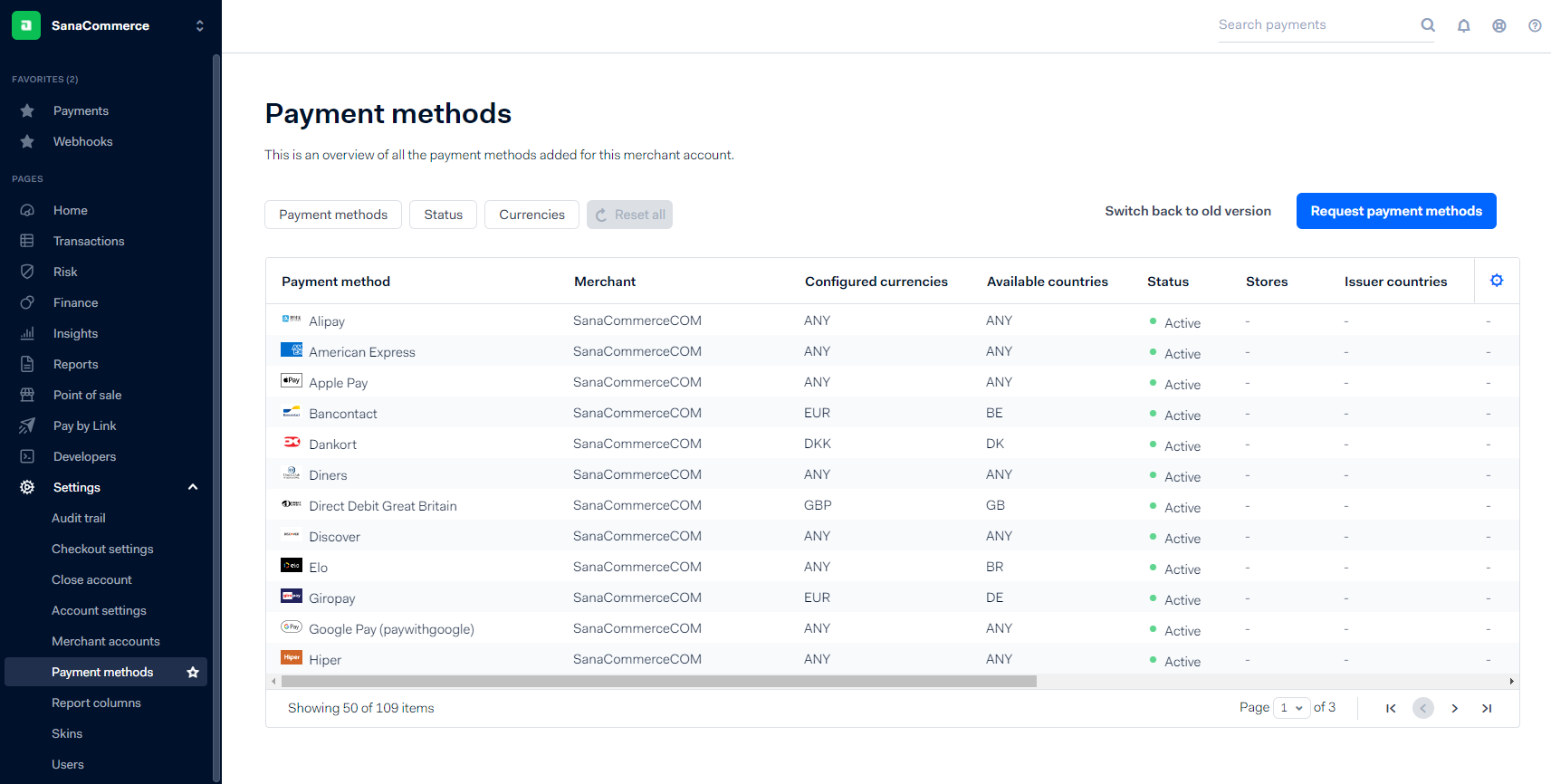Go to the next page arrow
Image resolution: width=1551 pixels, height=784 pixels.
pyautogui.click(x=1455, y=708)
